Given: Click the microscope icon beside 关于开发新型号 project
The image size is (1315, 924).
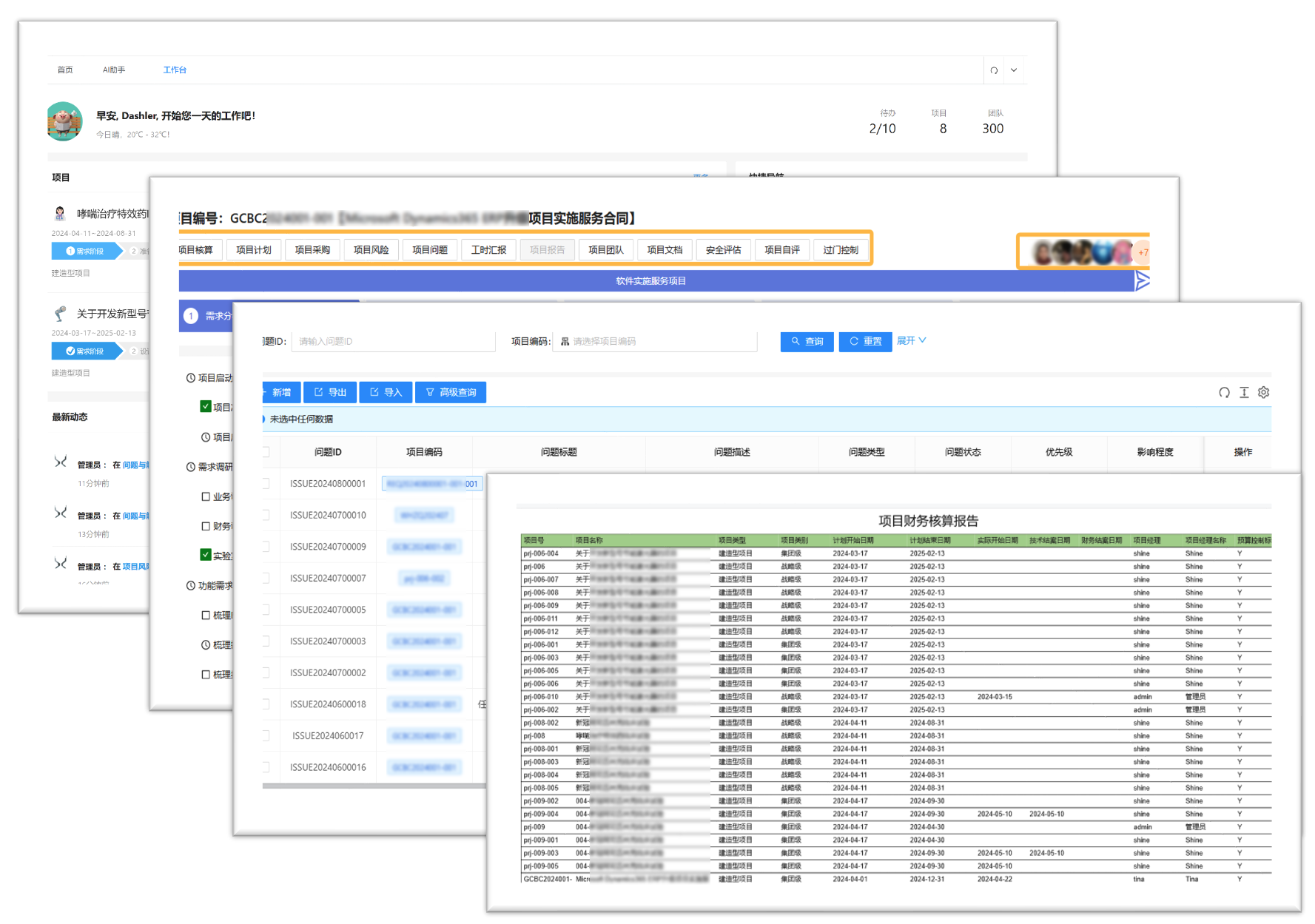Looking at the screenshot, I should point(60,314).
